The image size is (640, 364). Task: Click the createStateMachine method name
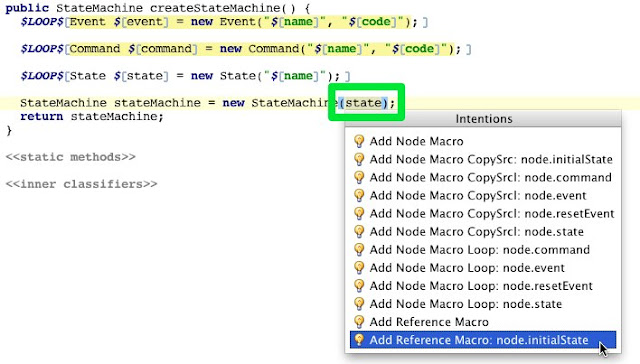[x=215, y=8]
